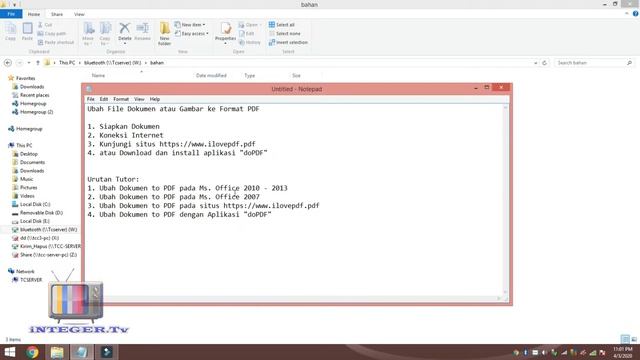
Task: Select Favorites Downloads in navigation pane
Action: click(32, 87)
